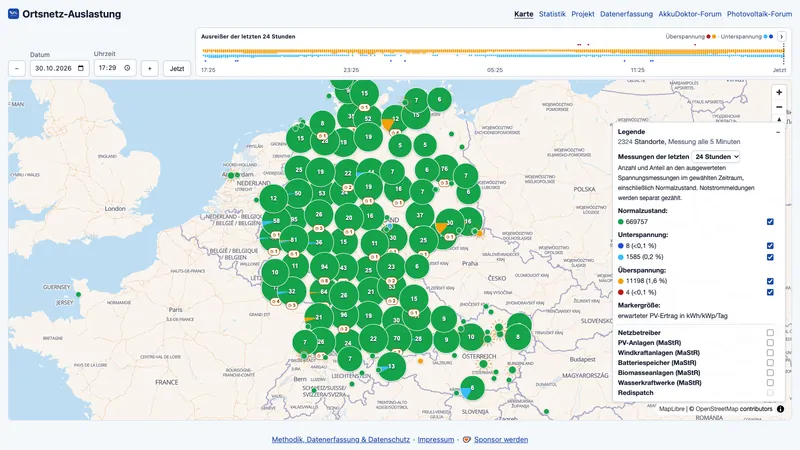Image resolution: width=800 pixels, height=450 pixels.
Task: Uncheck the Normalzustand 669757 checkbox
Action: click(x=770, y=221)
